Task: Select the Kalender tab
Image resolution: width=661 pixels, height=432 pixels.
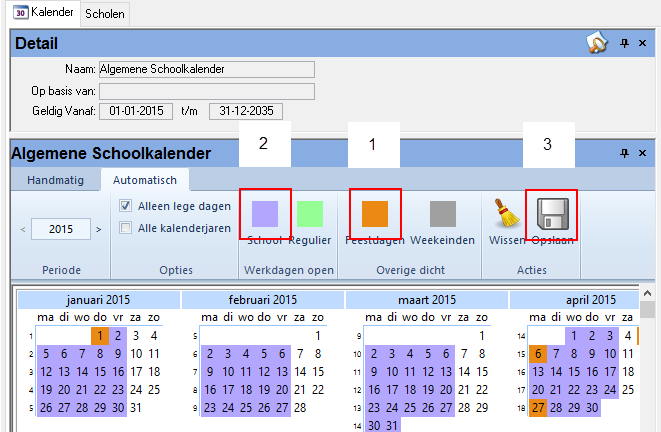Action: click(45, 14)
